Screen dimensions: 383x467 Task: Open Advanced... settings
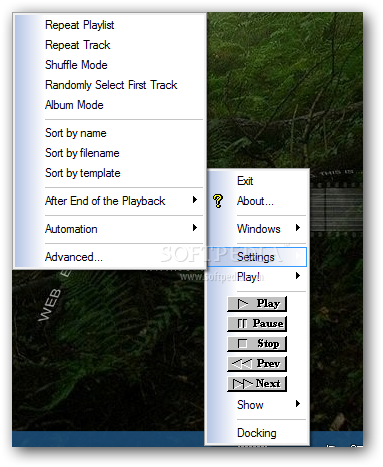109,257
